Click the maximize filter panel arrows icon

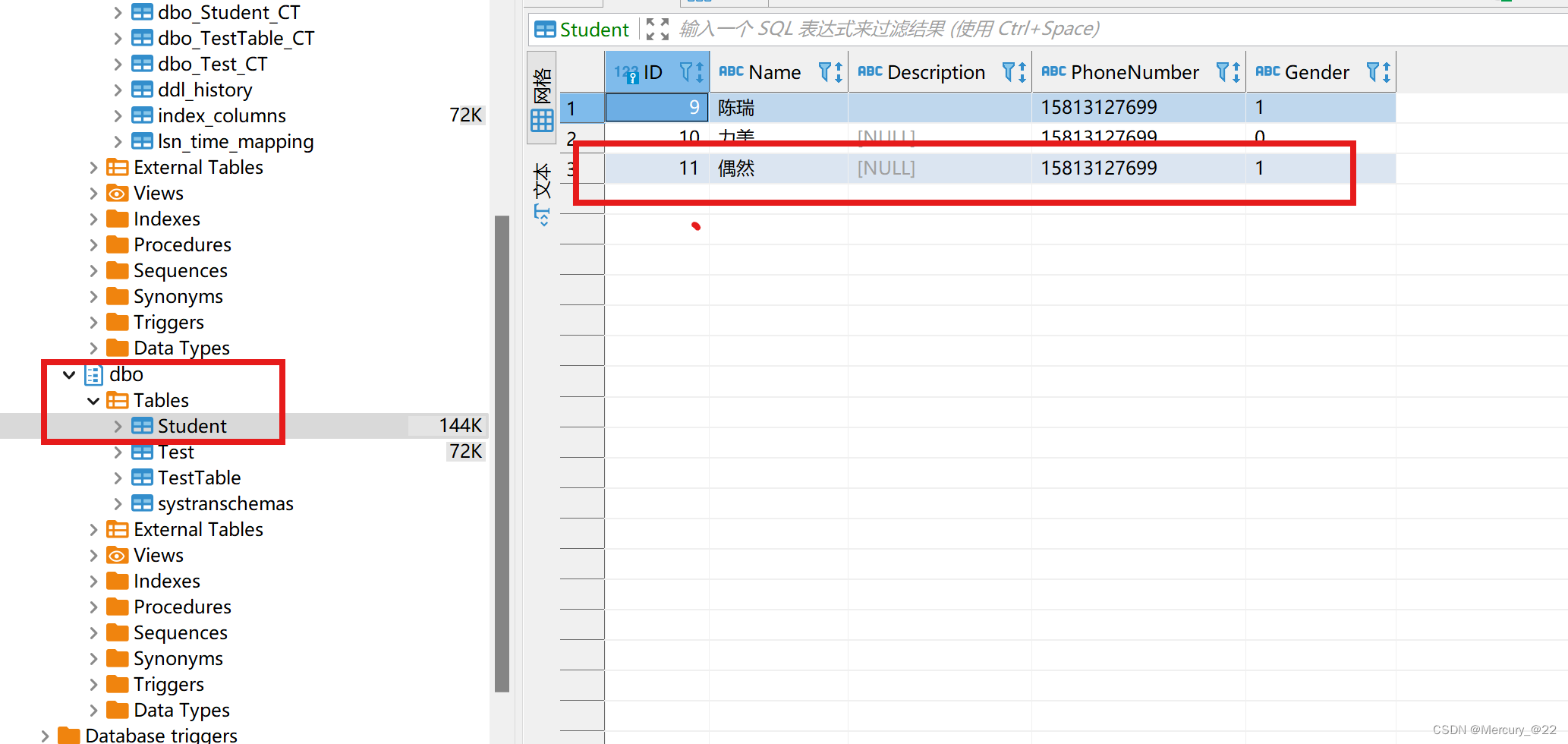[x=656, y=28]
